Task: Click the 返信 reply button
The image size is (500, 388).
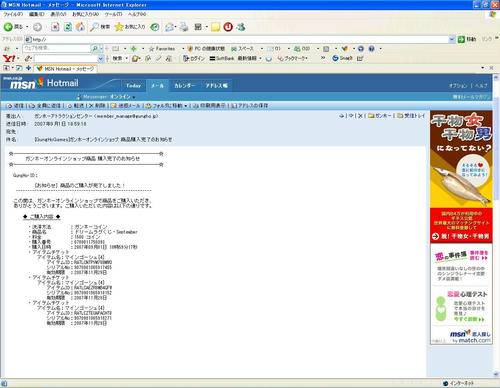Action: [15, 106]
